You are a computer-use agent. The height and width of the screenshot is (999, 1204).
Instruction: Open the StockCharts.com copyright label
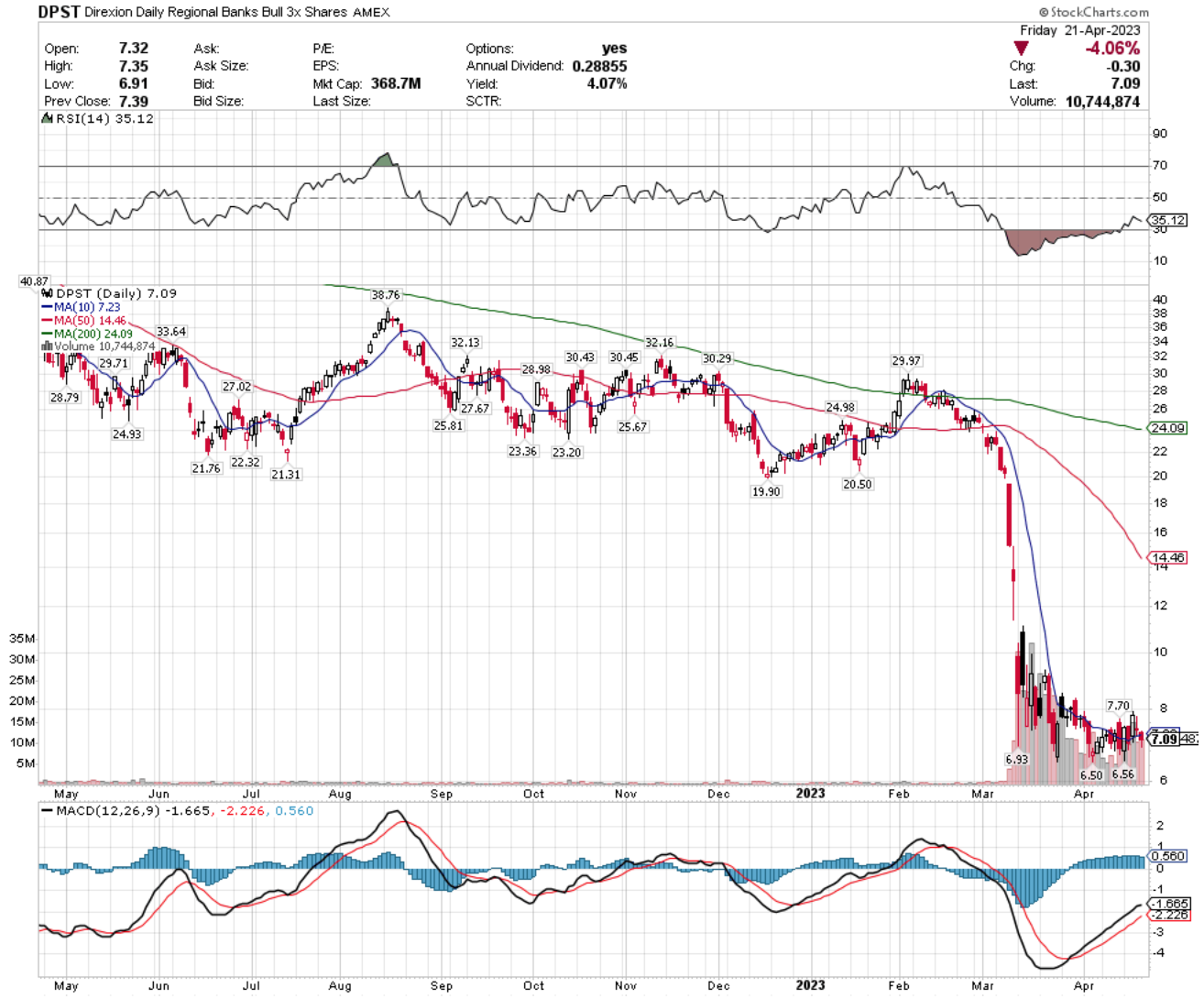tap(1093, 12)
